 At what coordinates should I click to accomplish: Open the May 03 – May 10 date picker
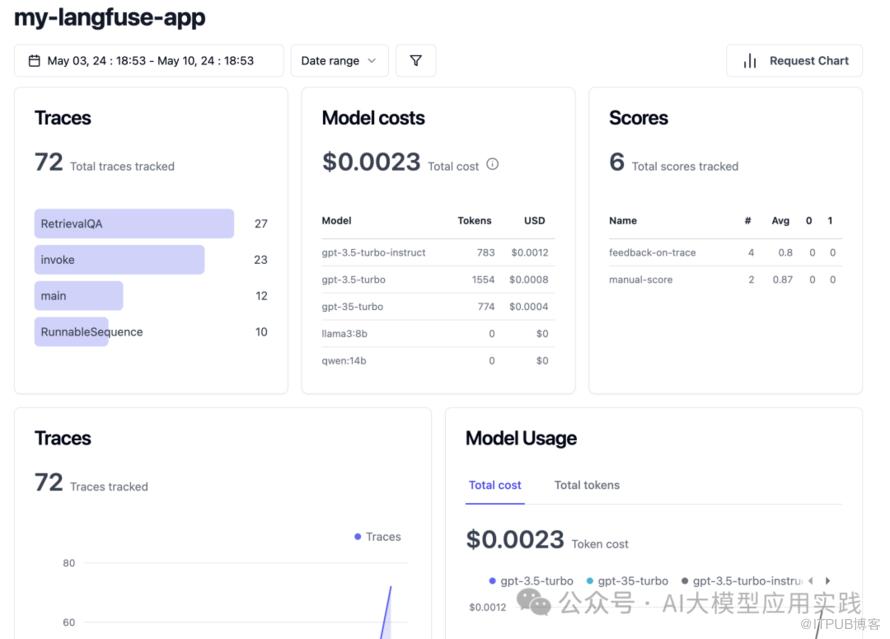click(x=149, y=61)
